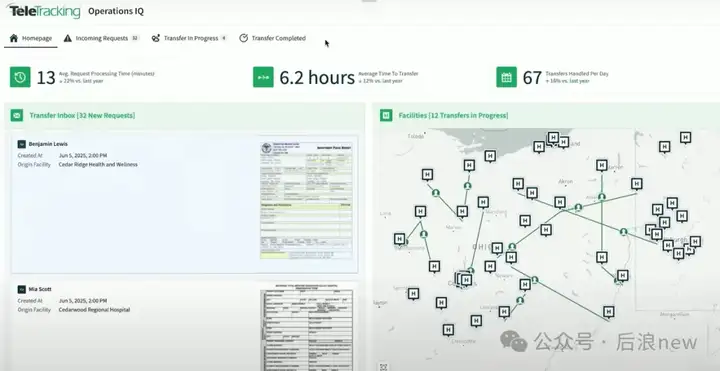
Task: Go to the Transfer Completed tab
Action: (x=273, y=38)
